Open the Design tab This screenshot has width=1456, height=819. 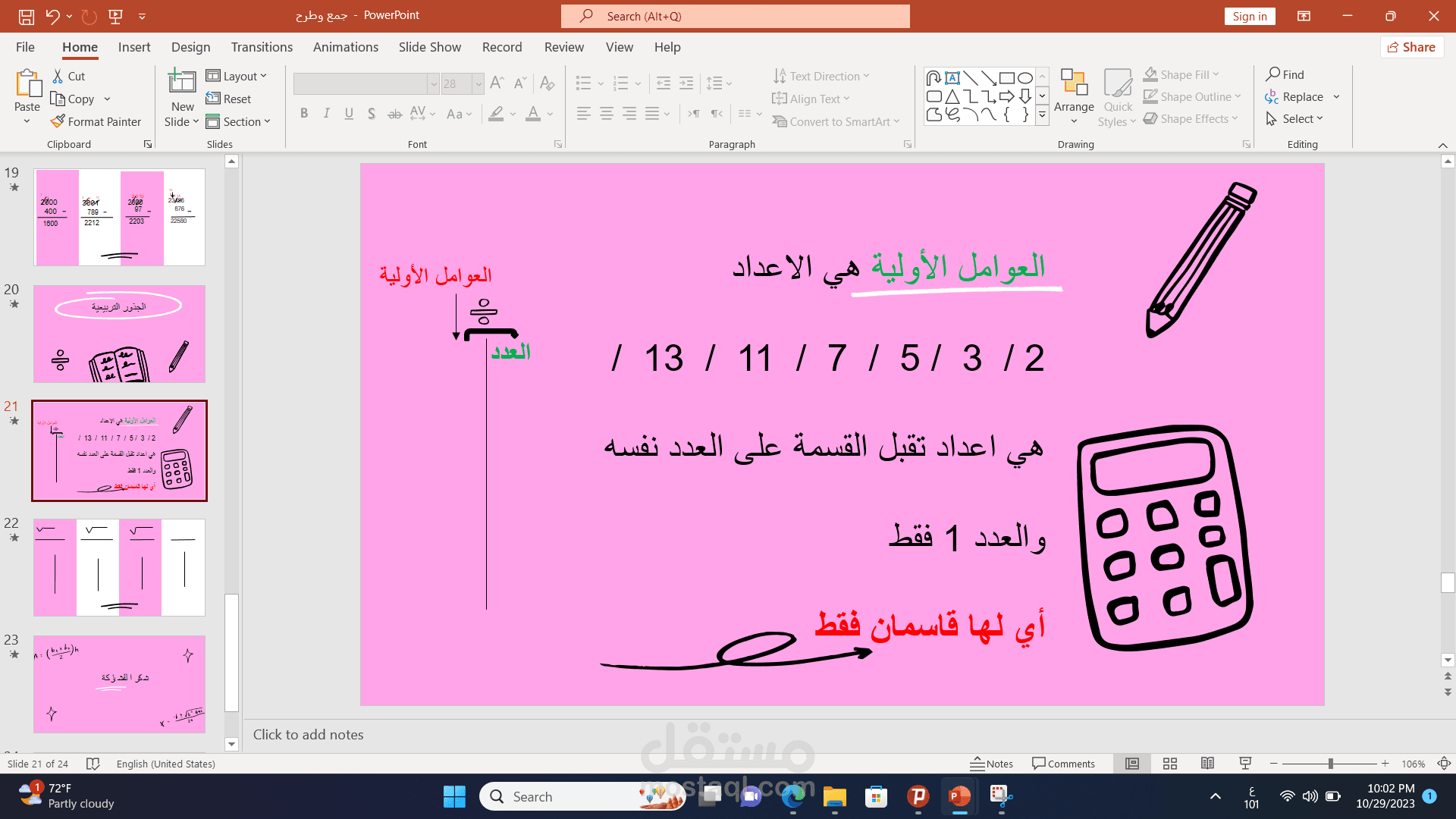[x=190, y=47]
